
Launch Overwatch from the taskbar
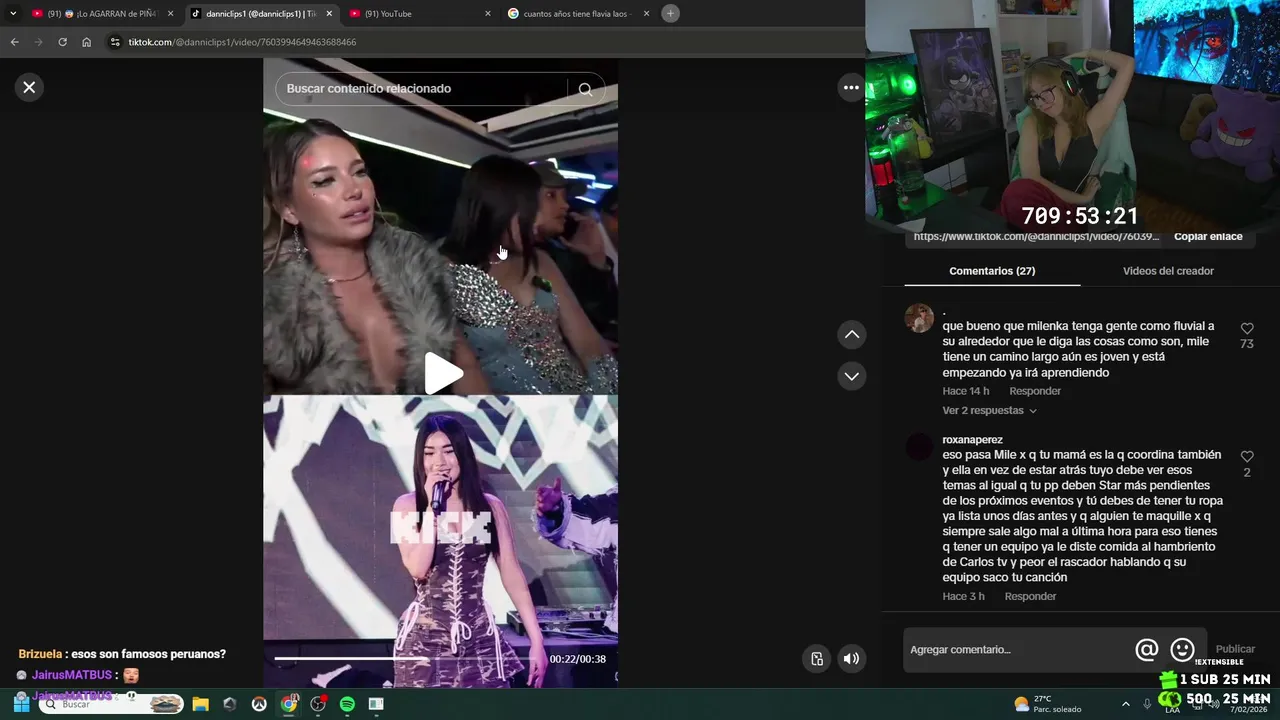tap(259, 704)
